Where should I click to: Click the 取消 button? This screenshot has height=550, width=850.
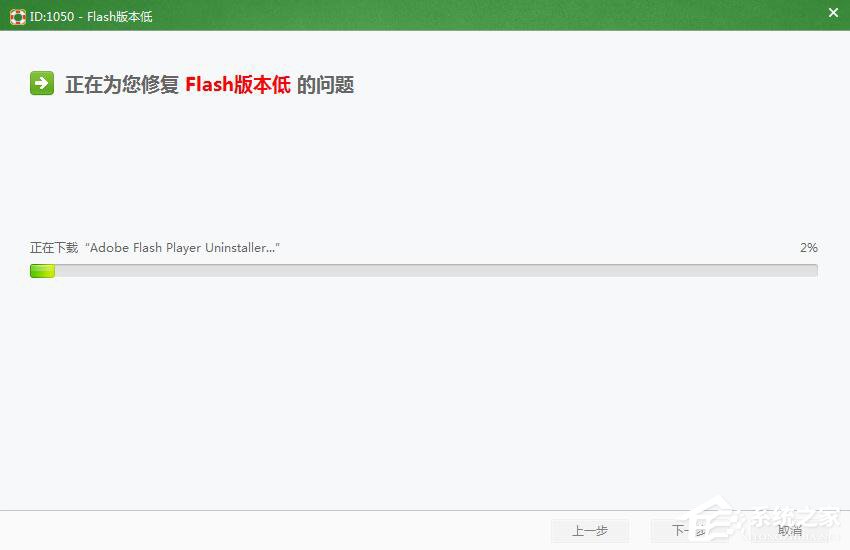(789, 530)
